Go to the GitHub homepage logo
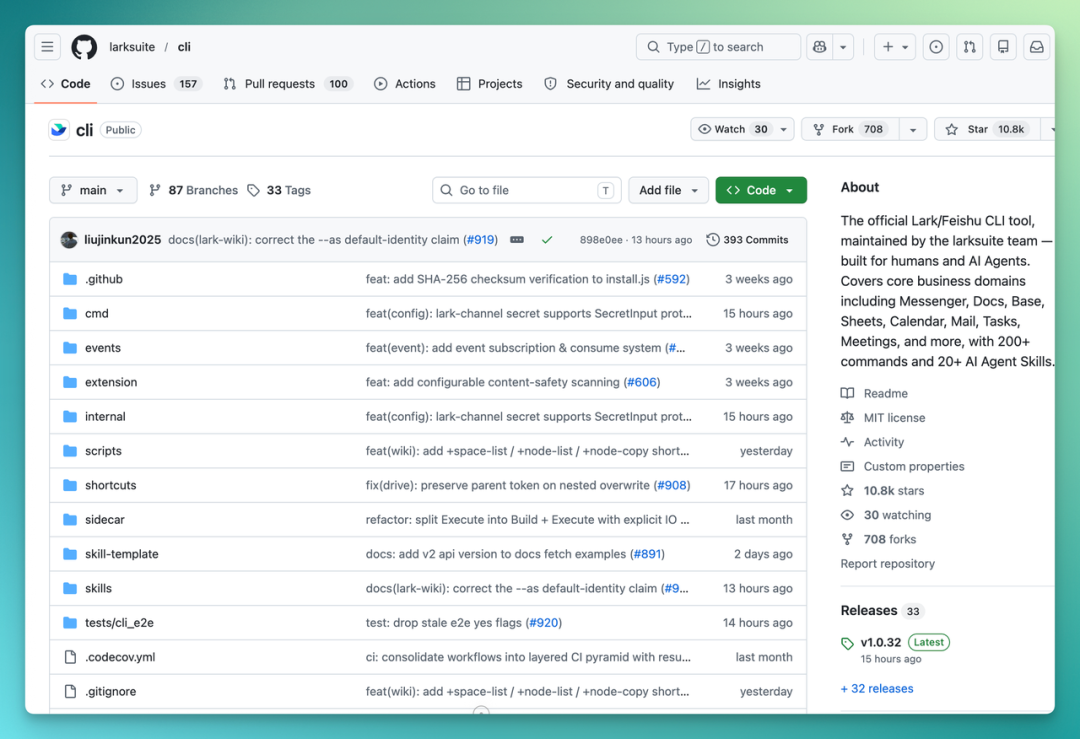 click(84, 47)
